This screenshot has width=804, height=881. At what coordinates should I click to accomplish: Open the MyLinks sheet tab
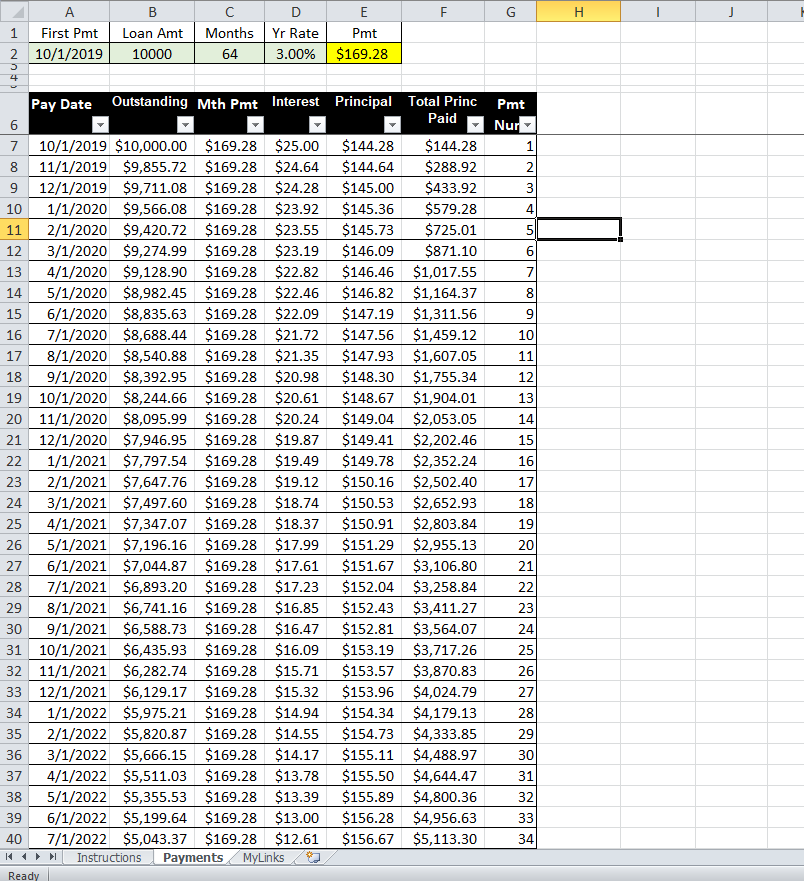pos(264,857)
